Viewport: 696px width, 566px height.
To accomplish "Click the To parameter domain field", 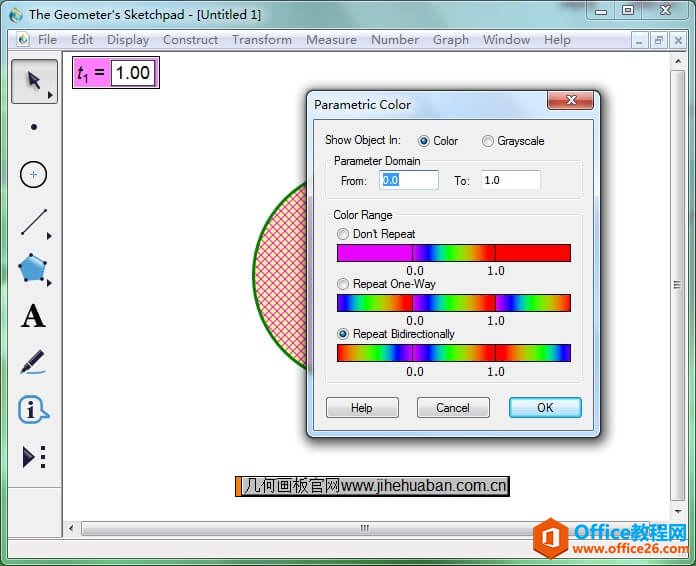I will click(x=511, y=180).
